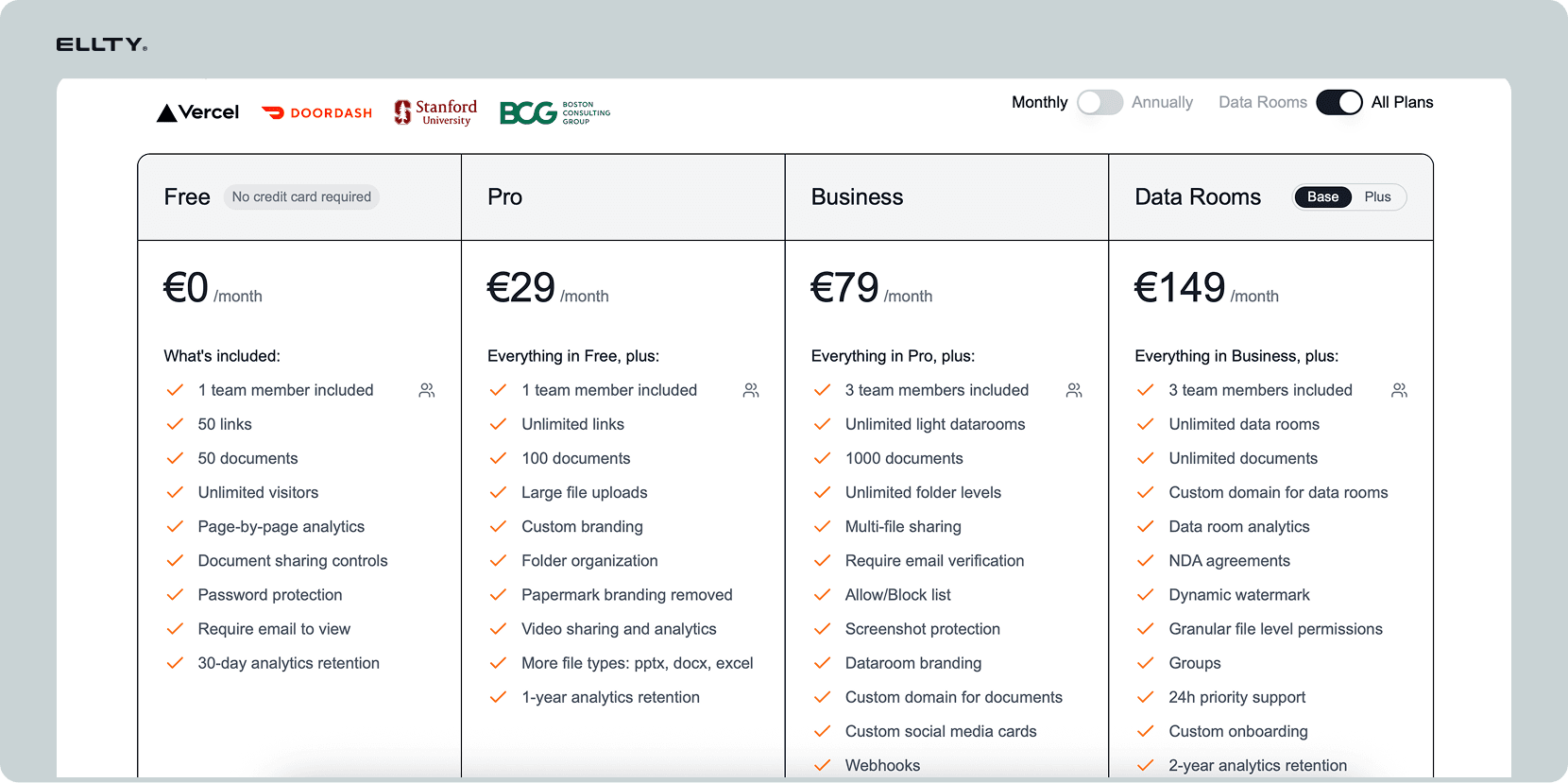Click 'Unlimited light datarooms' feature

tap(935, 424)
